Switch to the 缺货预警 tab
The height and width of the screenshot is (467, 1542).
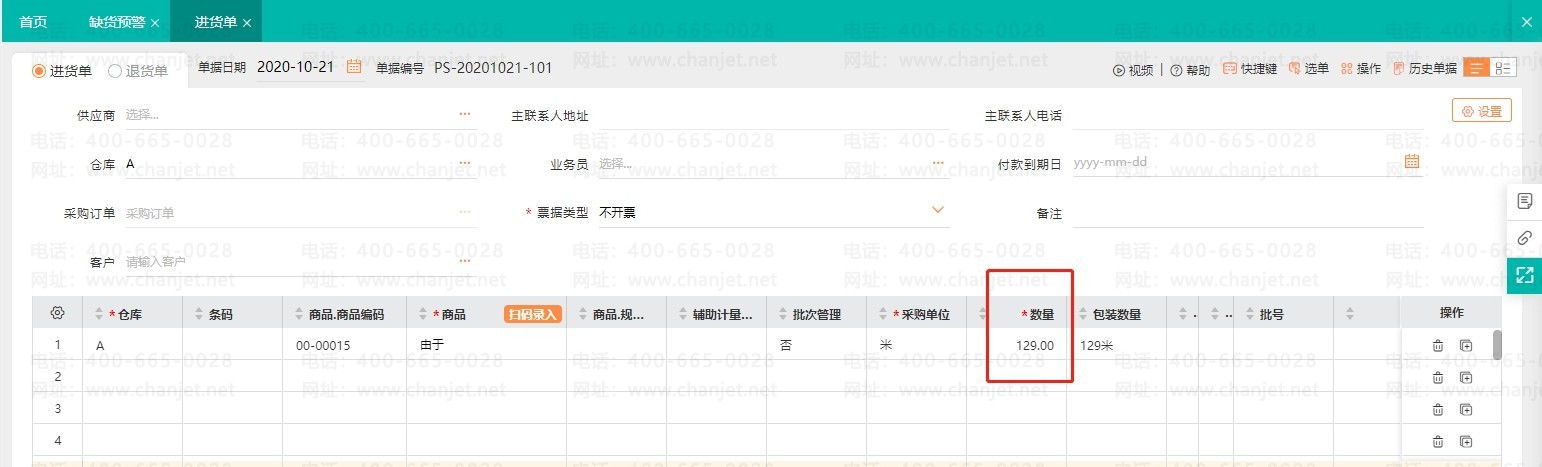[x=116, y=21]
